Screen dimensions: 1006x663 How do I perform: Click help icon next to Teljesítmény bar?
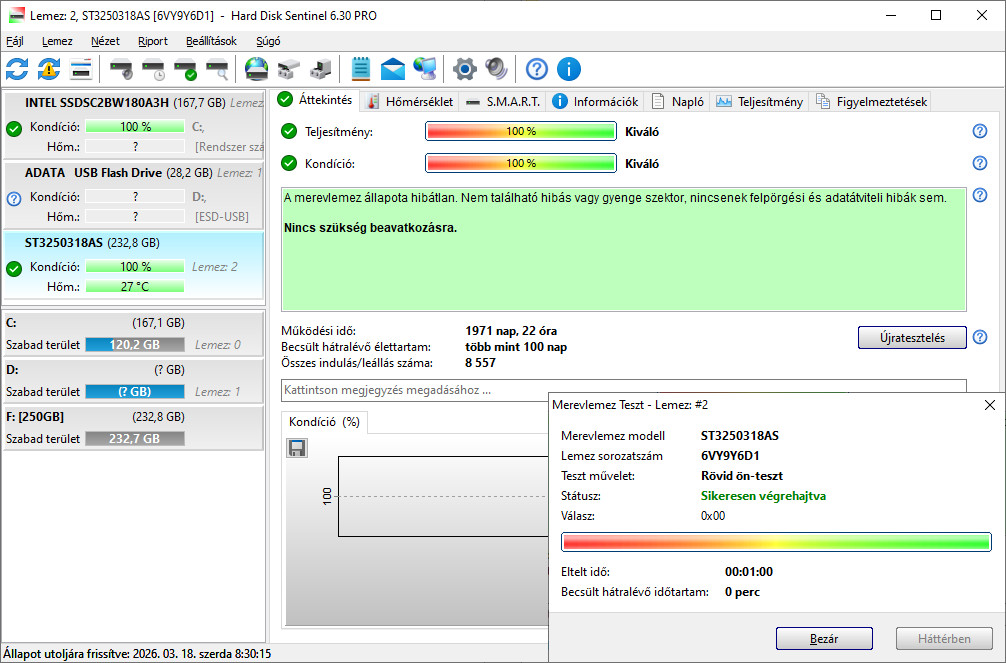979,131
